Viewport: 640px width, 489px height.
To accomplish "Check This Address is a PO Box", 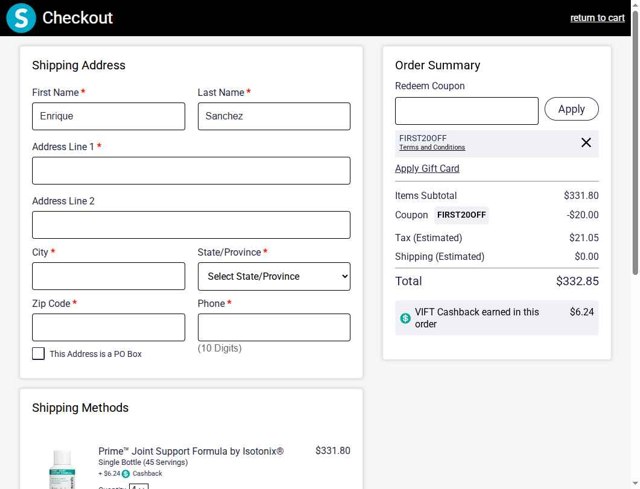I will (x=38, y=353).
